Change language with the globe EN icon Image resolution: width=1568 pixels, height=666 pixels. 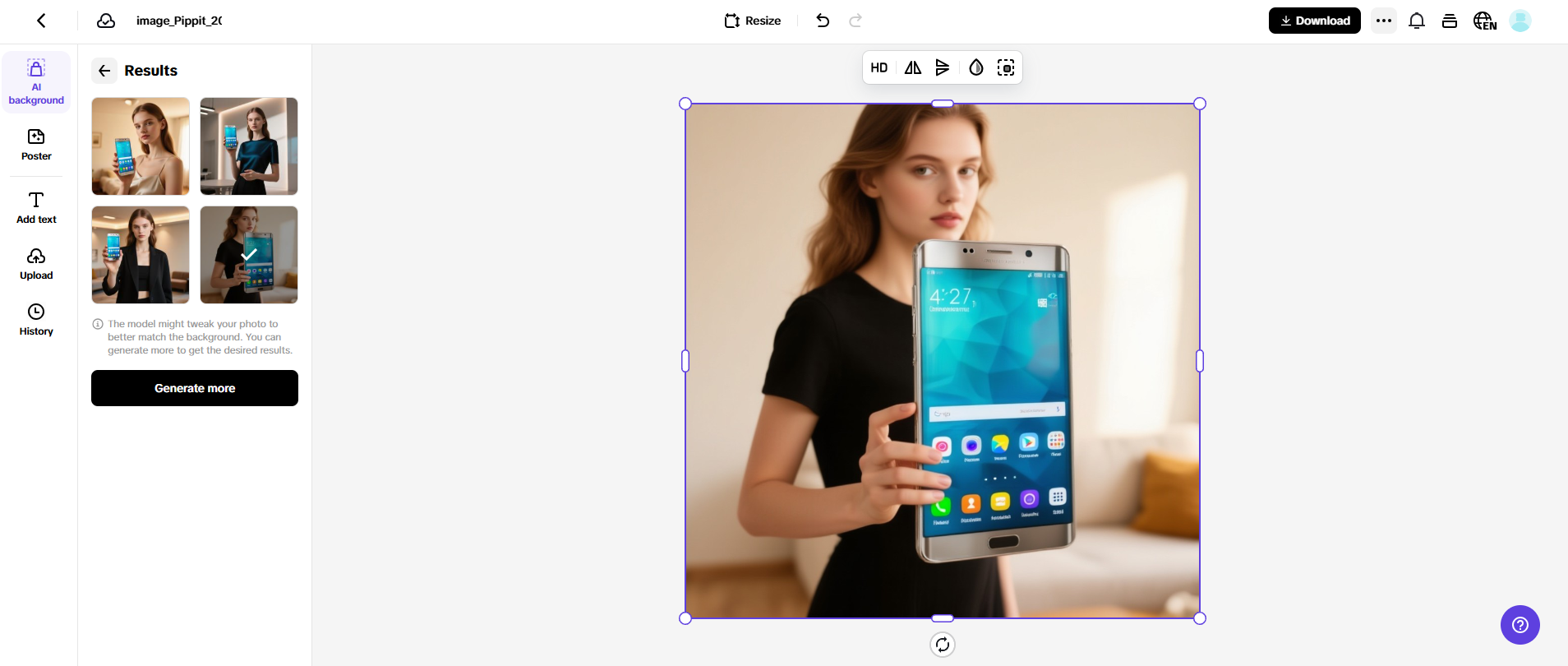click(1484, 21)
